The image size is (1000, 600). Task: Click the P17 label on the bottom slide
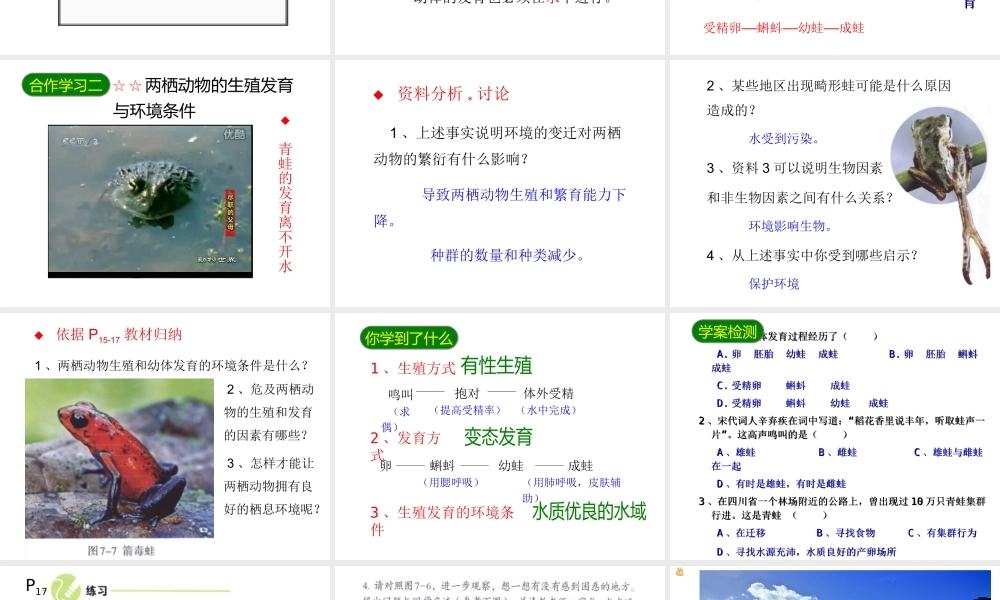36,587
